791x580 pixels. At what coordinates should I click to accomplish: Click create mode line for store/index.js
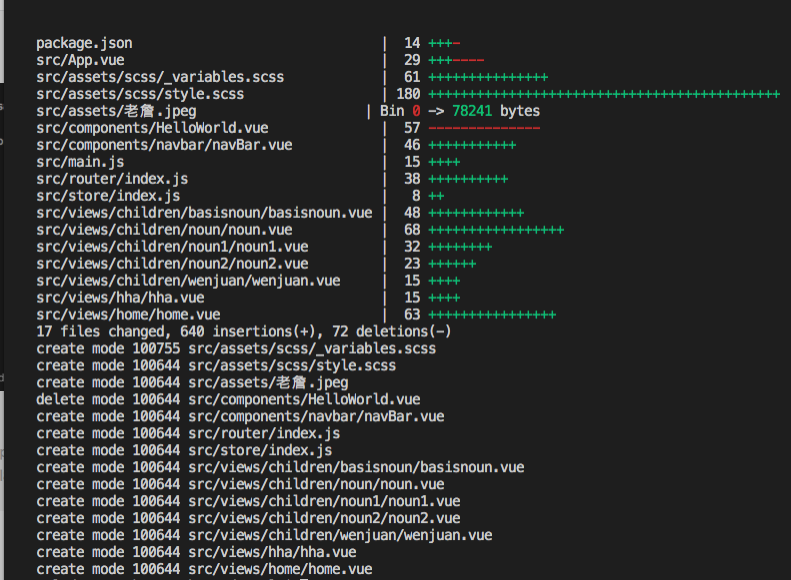point(184,451)
